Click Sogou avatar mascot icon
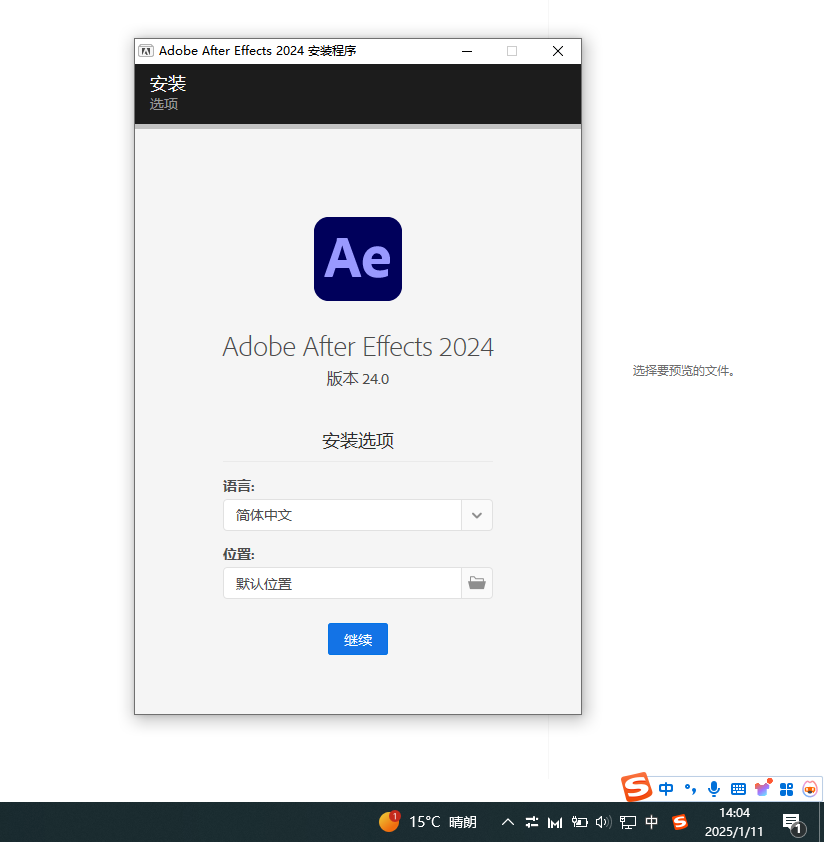The width and height of the screenshot is (824, 842). 810,788
